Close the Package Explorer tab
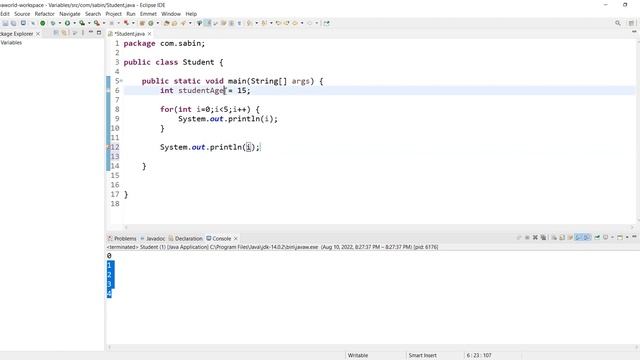This screenshot has height=360, width=640. (x=38, y=33)
